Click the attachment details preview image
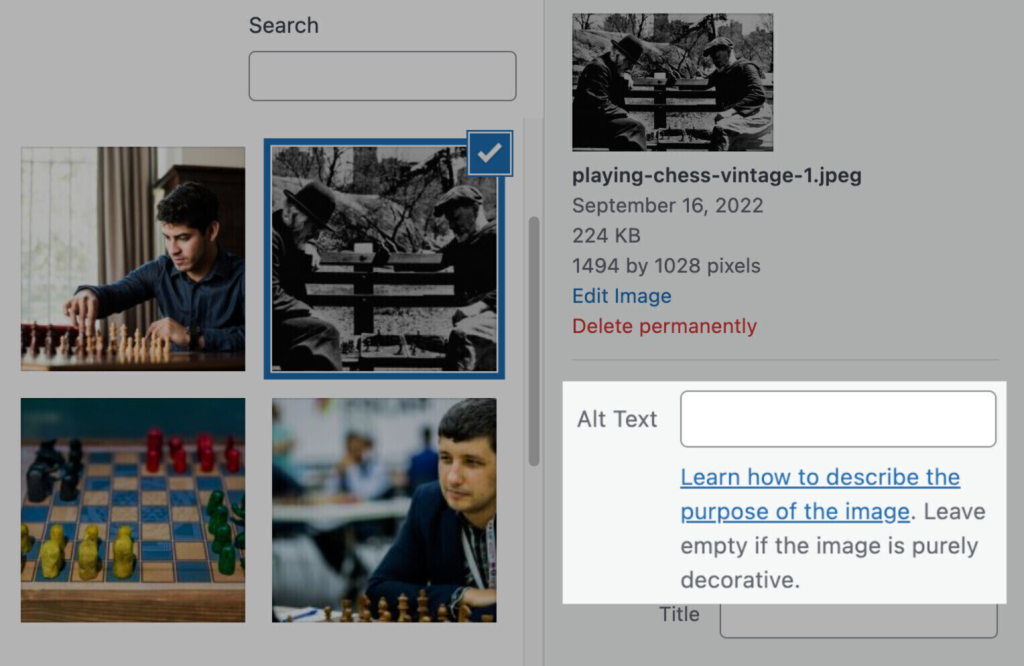 coord(672,82)
